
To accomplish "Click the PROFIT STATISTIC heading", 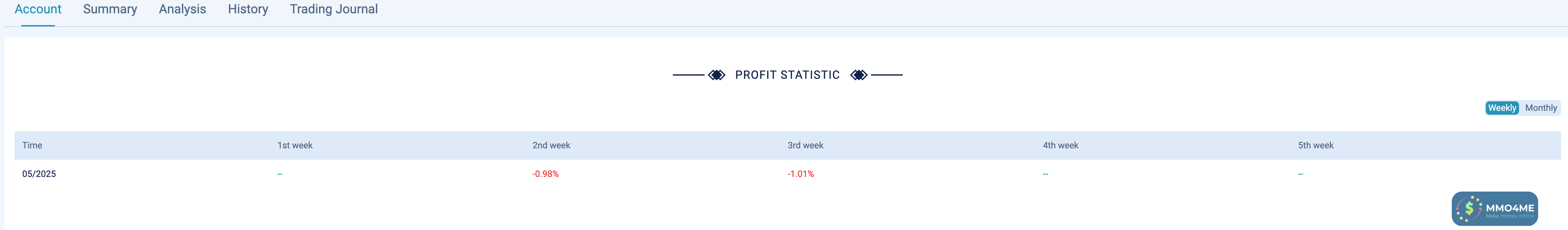I will [x=787, y=75].
